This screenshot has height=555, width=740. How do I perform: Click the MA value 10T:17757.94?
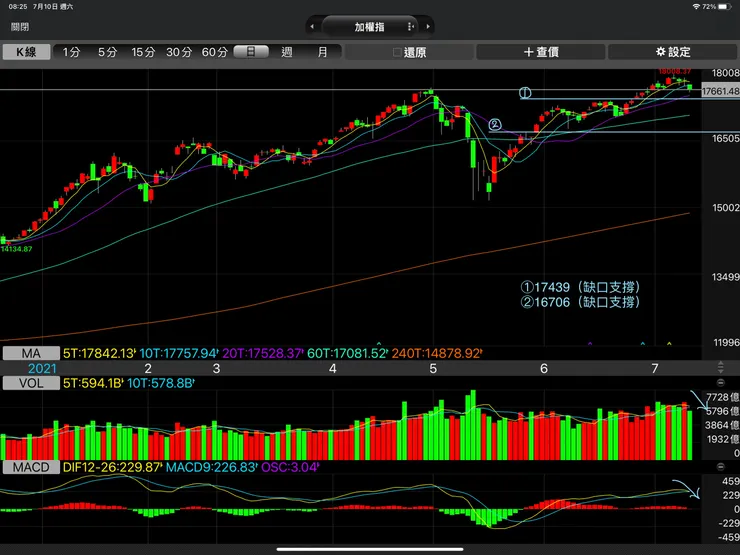(x=179, y=353)
